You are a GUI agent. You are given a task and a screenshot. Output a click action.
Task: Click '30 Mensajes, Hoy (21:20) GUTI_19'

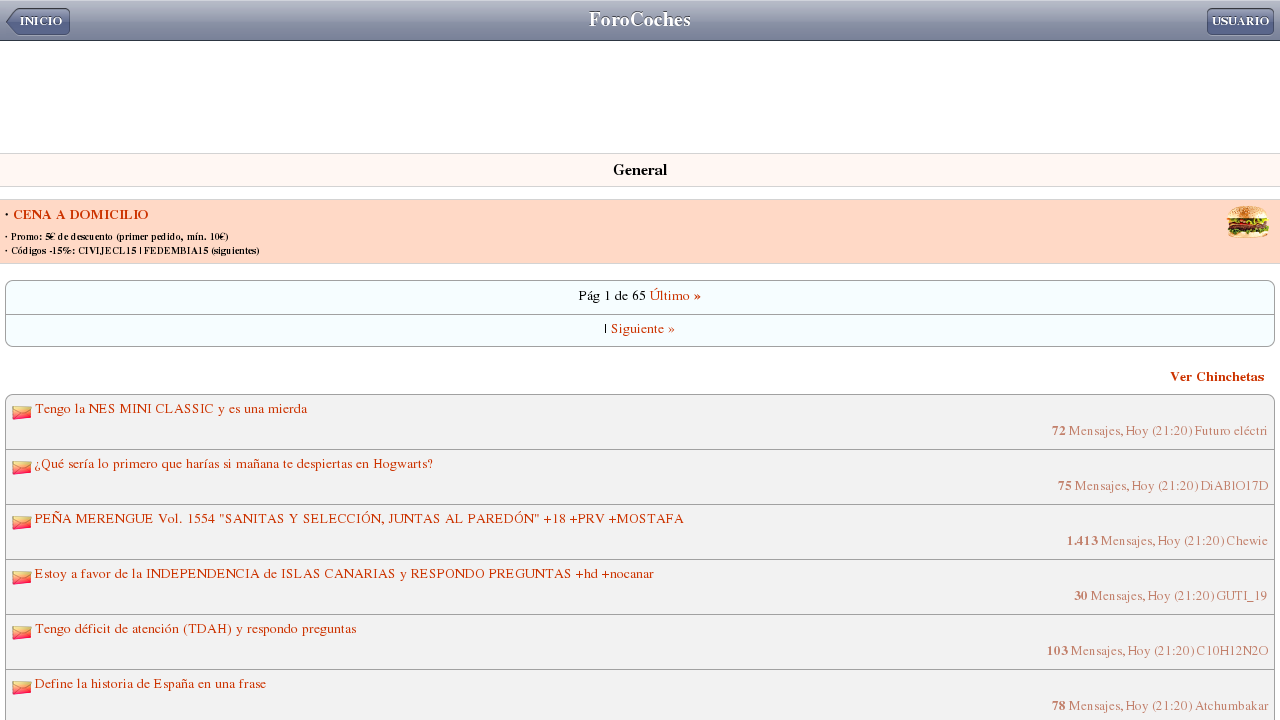1171,596
